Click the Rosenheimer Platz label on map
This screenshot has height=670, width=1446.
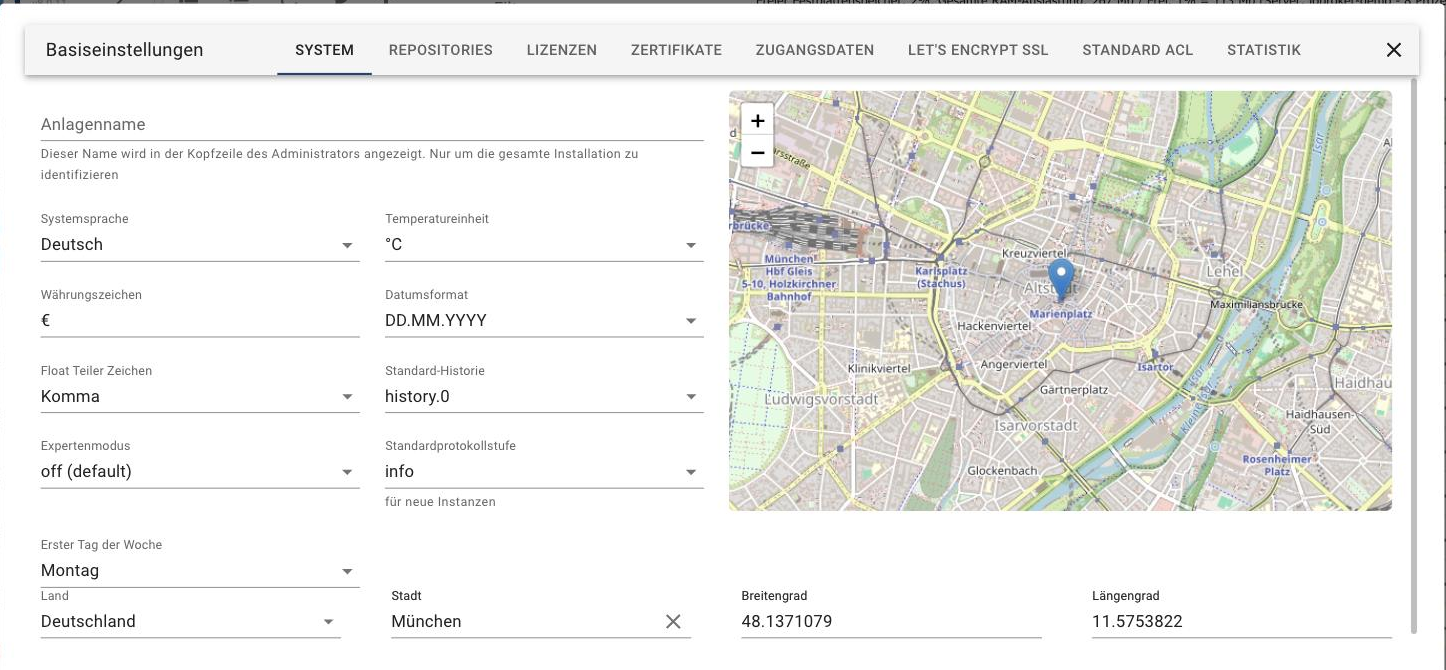coord(1277,465)
